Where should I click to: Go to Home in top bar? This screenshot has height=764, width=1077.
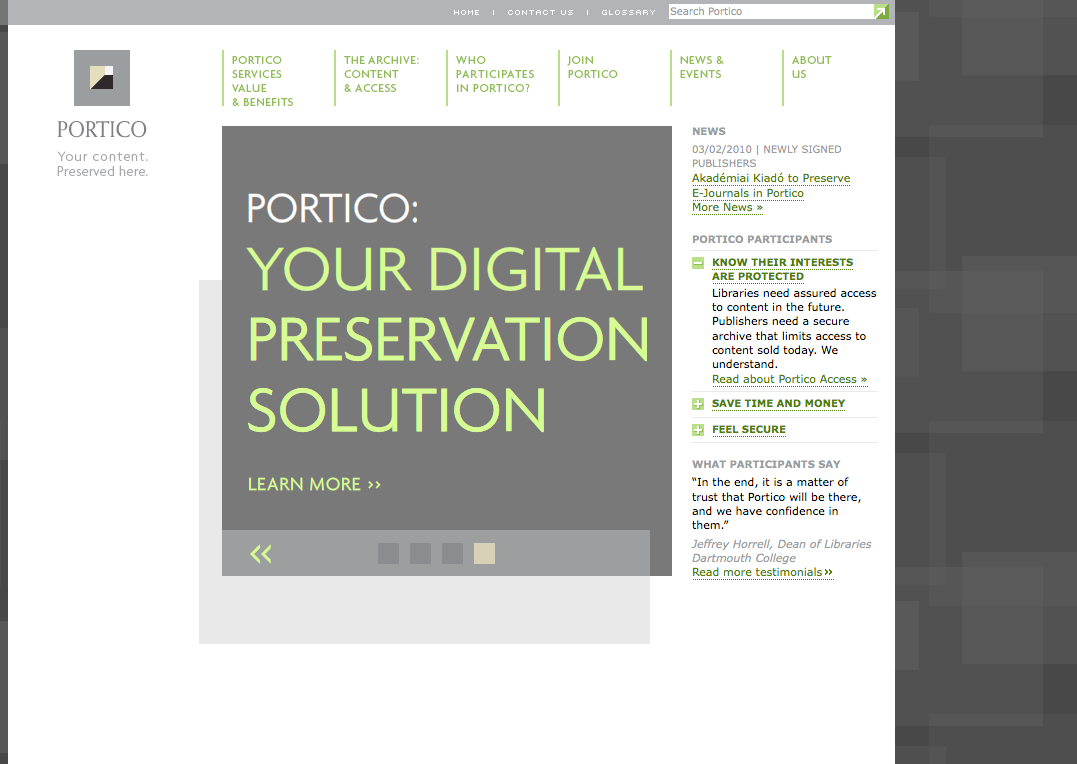pos(466,12)
